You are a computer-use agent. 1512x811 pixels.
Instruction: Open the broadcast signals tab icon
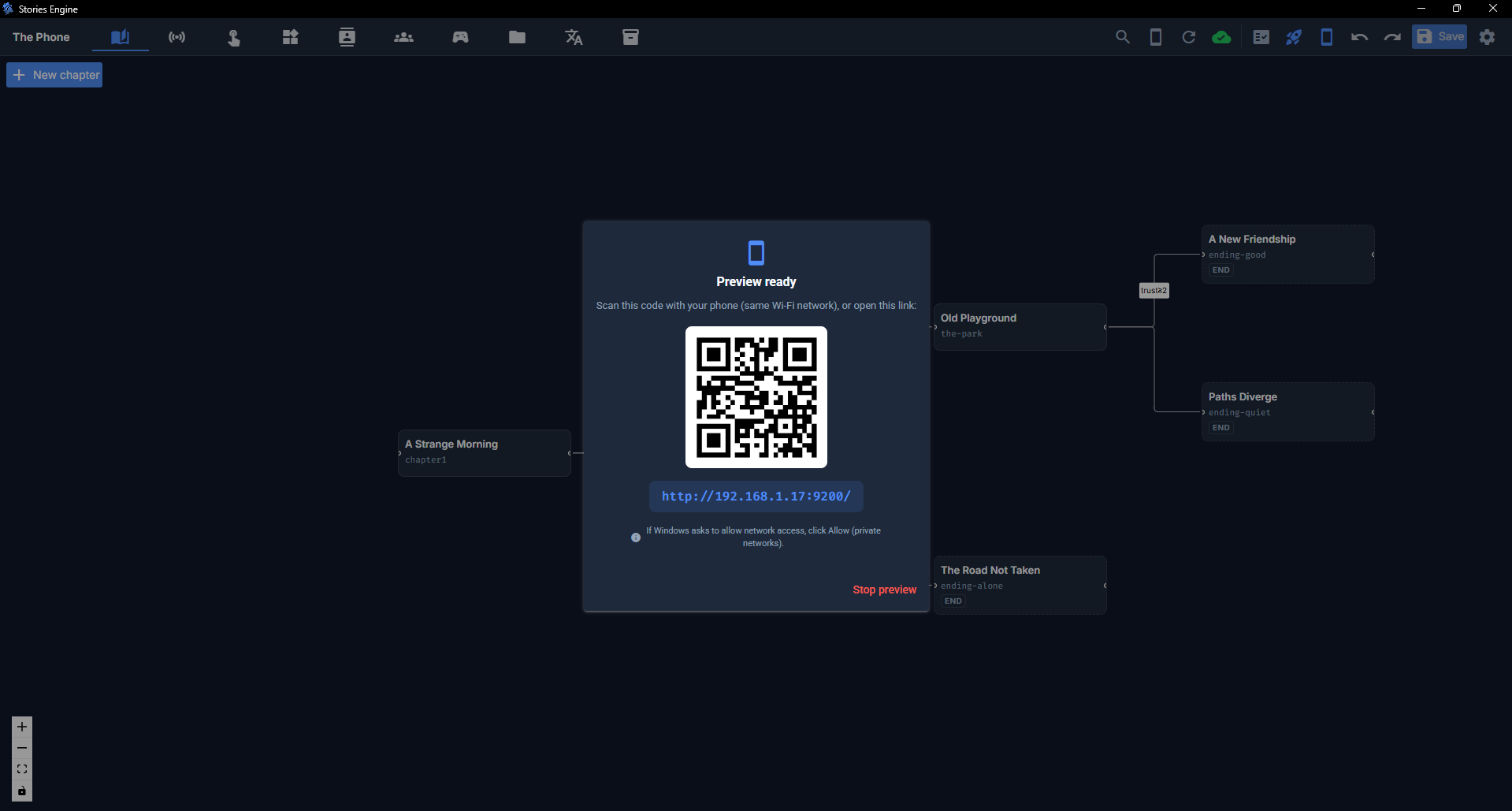click(x=177, y=37)
